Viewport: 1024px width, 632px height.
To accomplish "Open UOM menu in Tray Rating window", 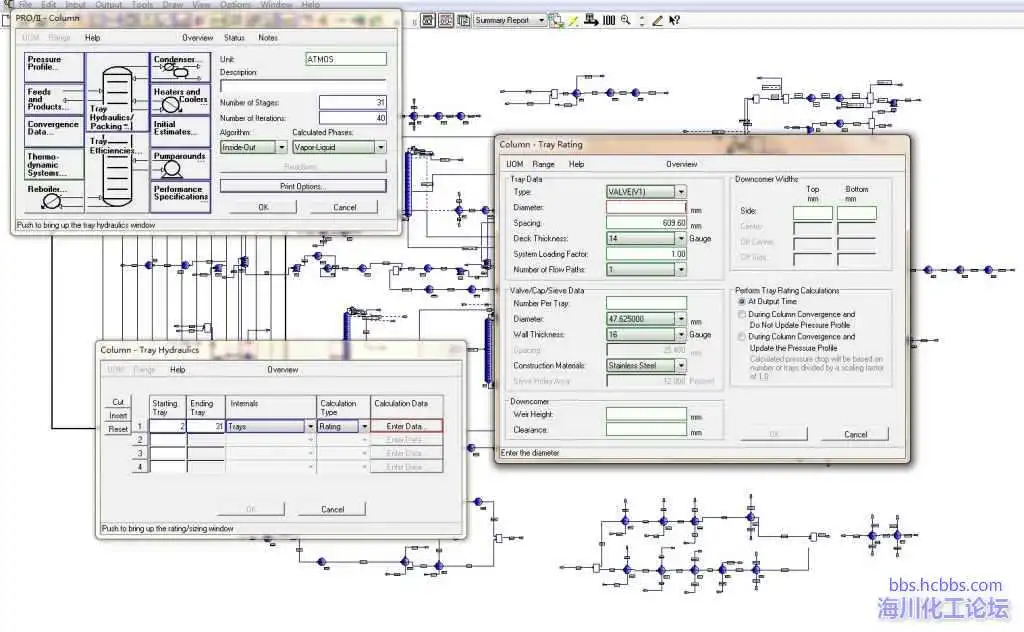I will pyautogui.click(x=515, y=165).
